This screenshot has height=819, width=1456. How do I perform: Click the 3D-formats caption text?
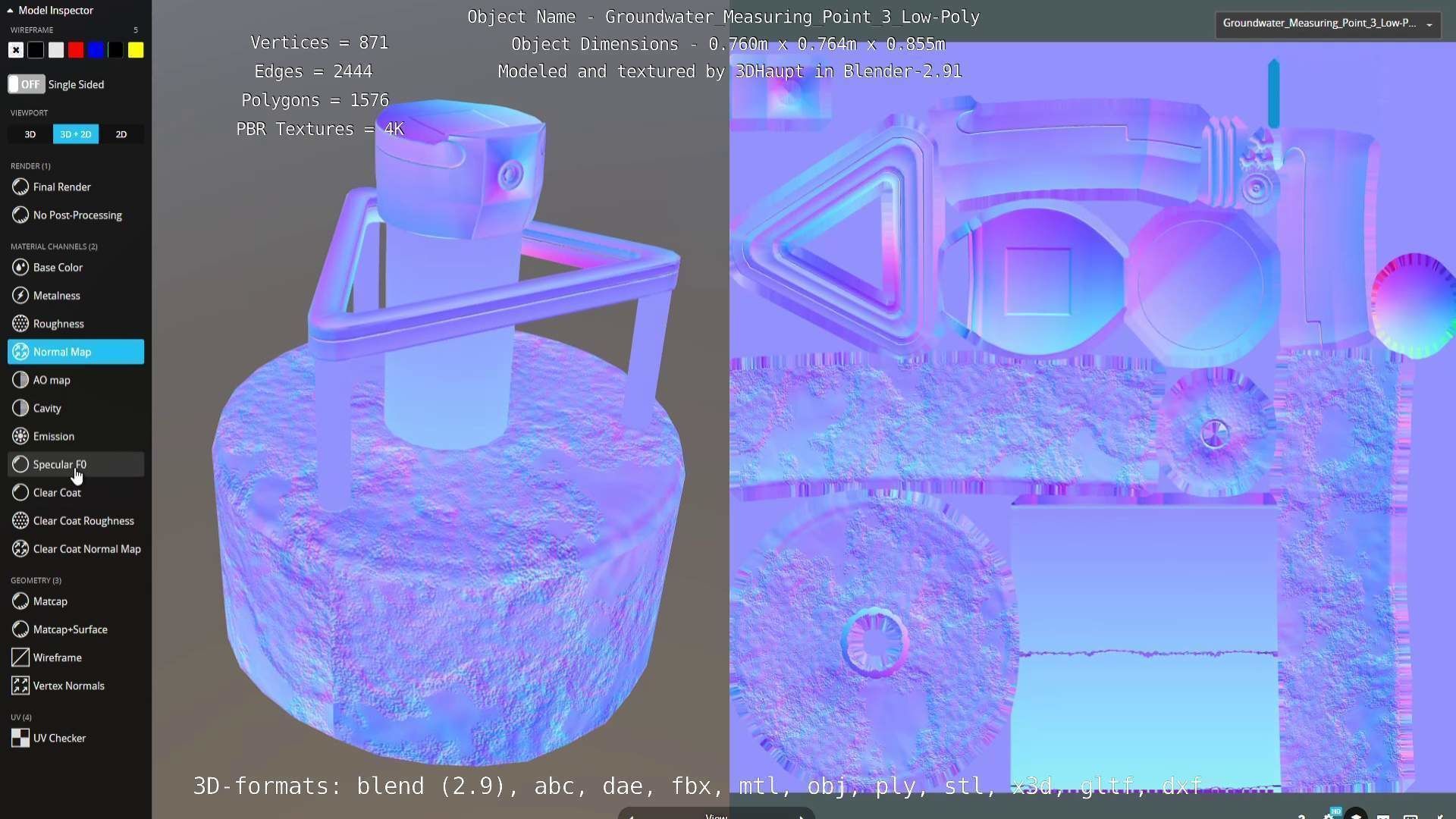(698, 786)
